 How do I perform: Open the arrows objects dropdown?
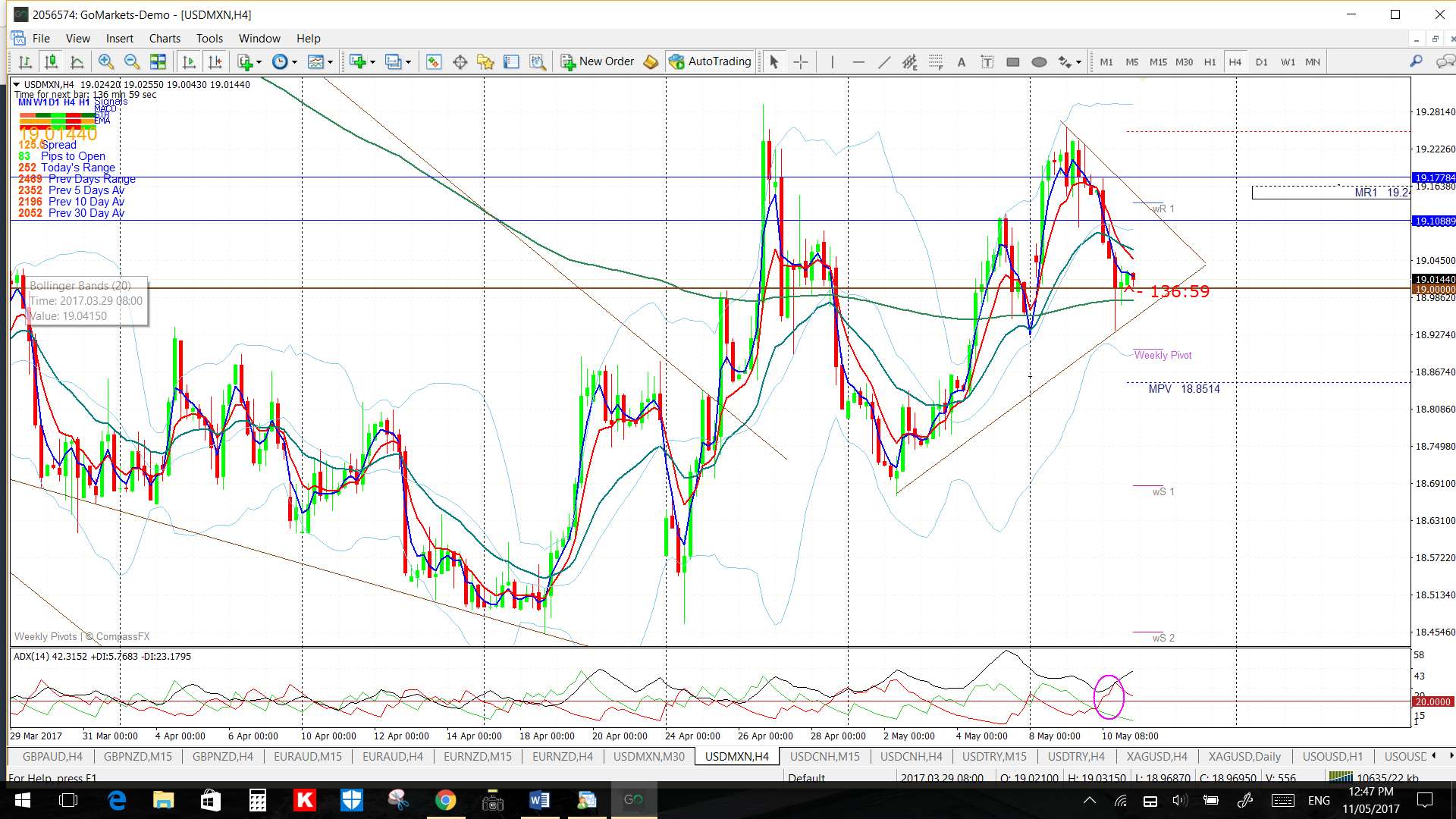click(1069, 62)
